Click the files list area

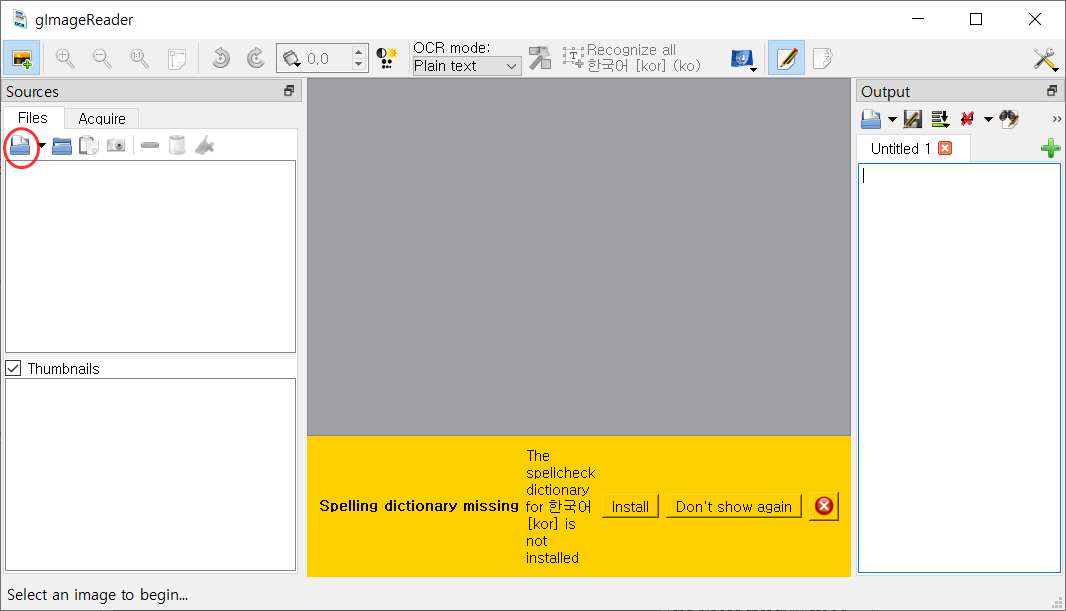[x=150, y=256]
